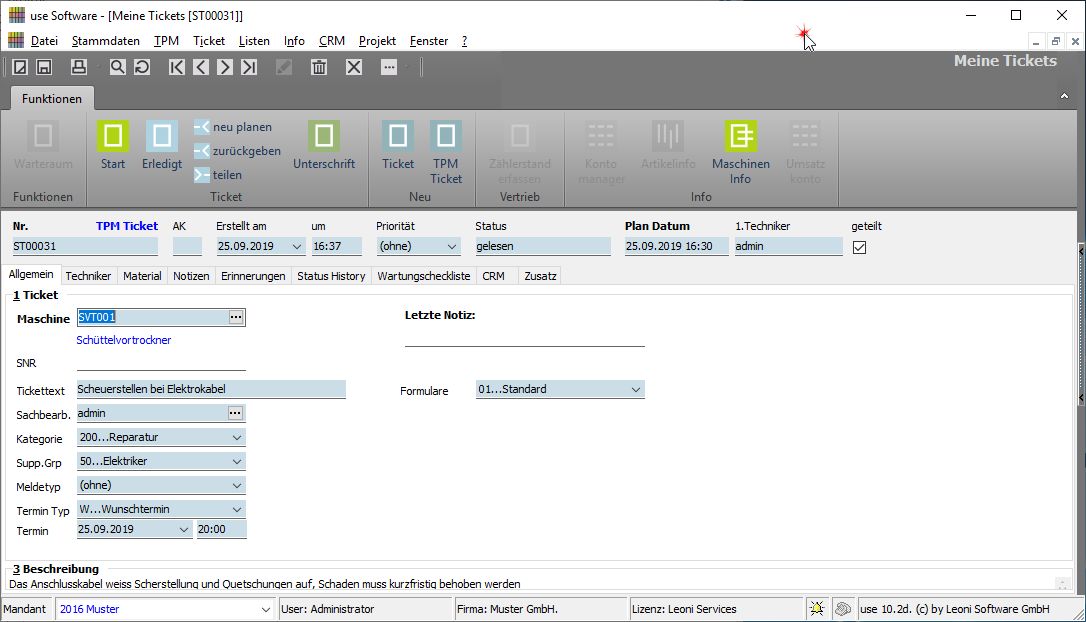Click the Status field showing gelesen
Image resolution: width=1086 pixels, height=622 pixels.
tap(543, 247)
